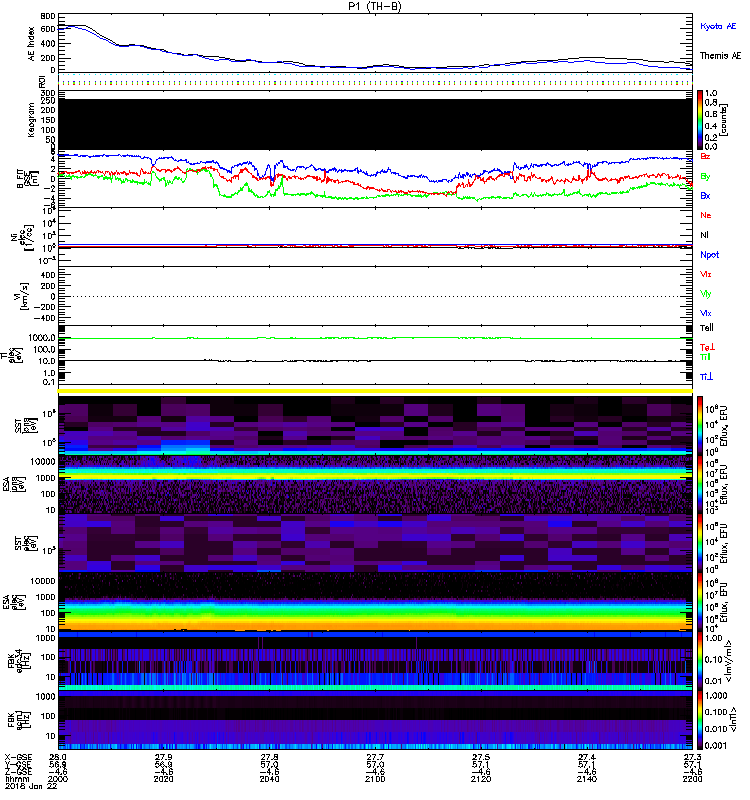Click the Keogram counts color bar
This screenshot has width=750, height=800.
coord(701,120)
